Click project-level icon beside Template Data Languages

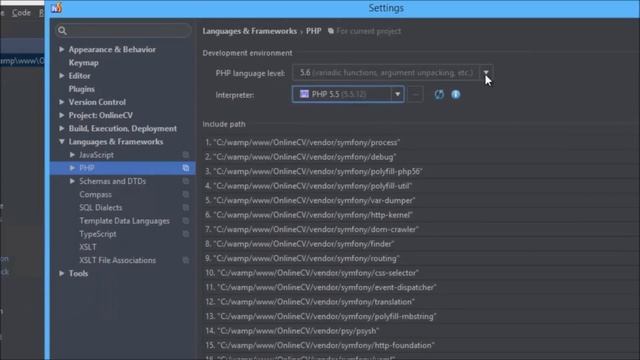pyautogui.click(x=186, y=221)
